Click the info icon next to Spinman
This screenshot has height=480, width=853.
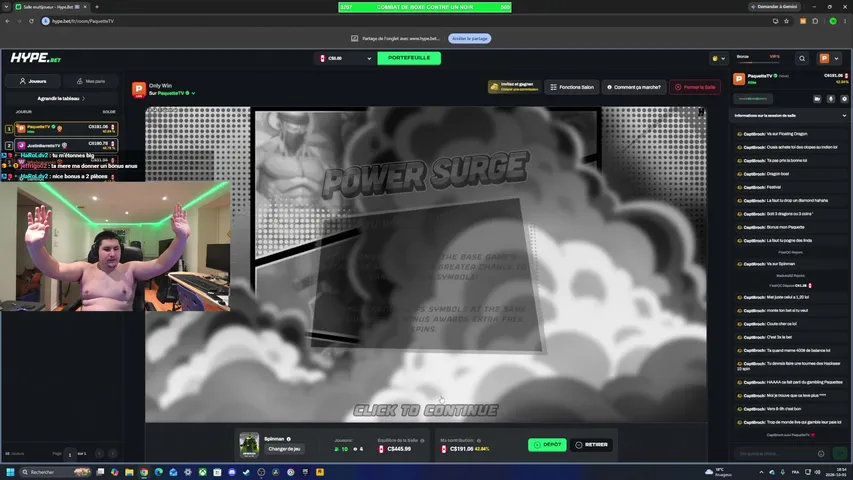(289, 439)
